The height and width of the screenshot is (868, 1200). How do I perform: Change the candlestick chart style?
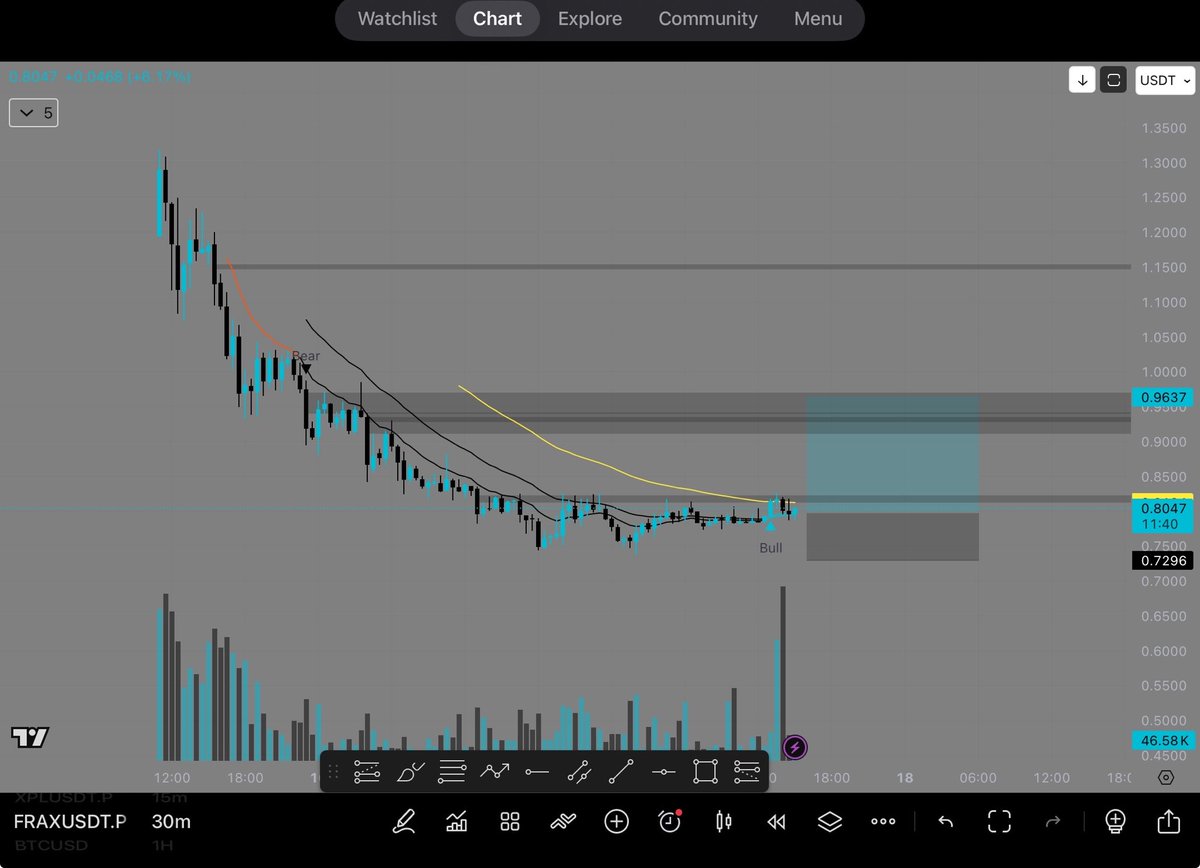(723, 822)
